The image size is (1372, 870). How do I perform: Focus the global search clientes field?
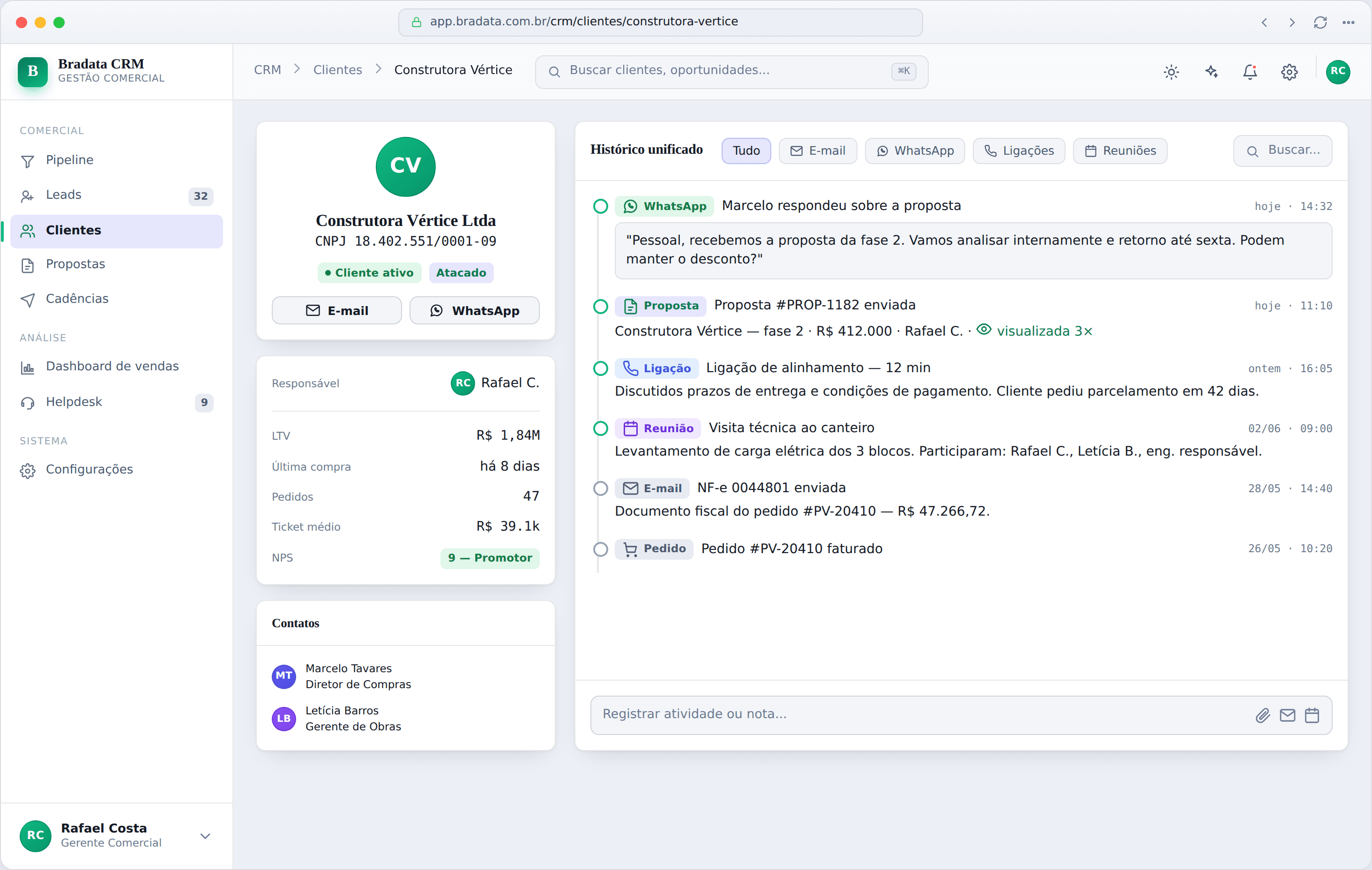tap(731, 72)
